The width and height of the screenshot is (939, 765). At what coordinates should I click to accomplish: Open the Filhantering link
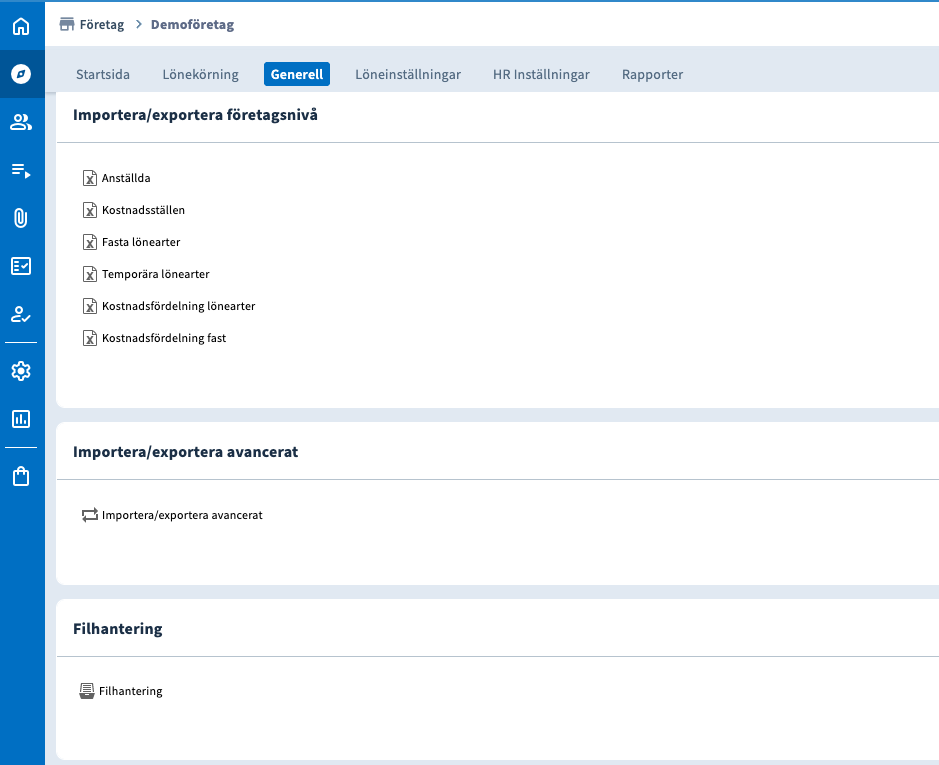tap(130, 691)
